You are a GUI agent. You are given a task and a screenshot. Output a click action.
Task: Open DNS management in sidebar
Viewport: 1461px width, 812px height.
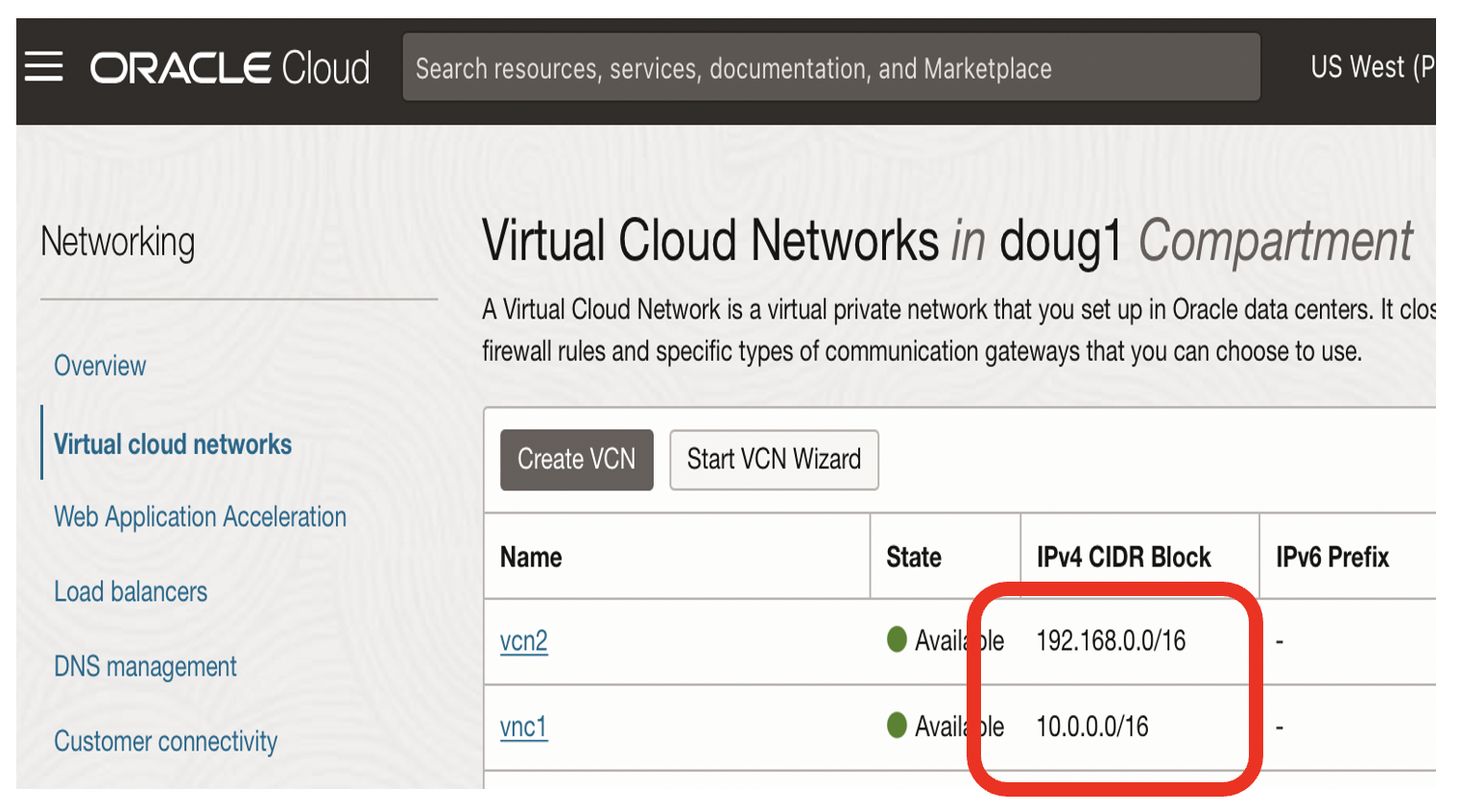pyautogui.click(x=145, y=667)
